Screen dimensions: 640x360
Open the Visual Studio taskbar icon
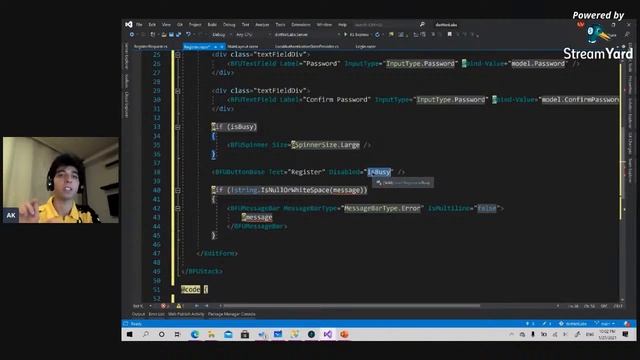328,334
